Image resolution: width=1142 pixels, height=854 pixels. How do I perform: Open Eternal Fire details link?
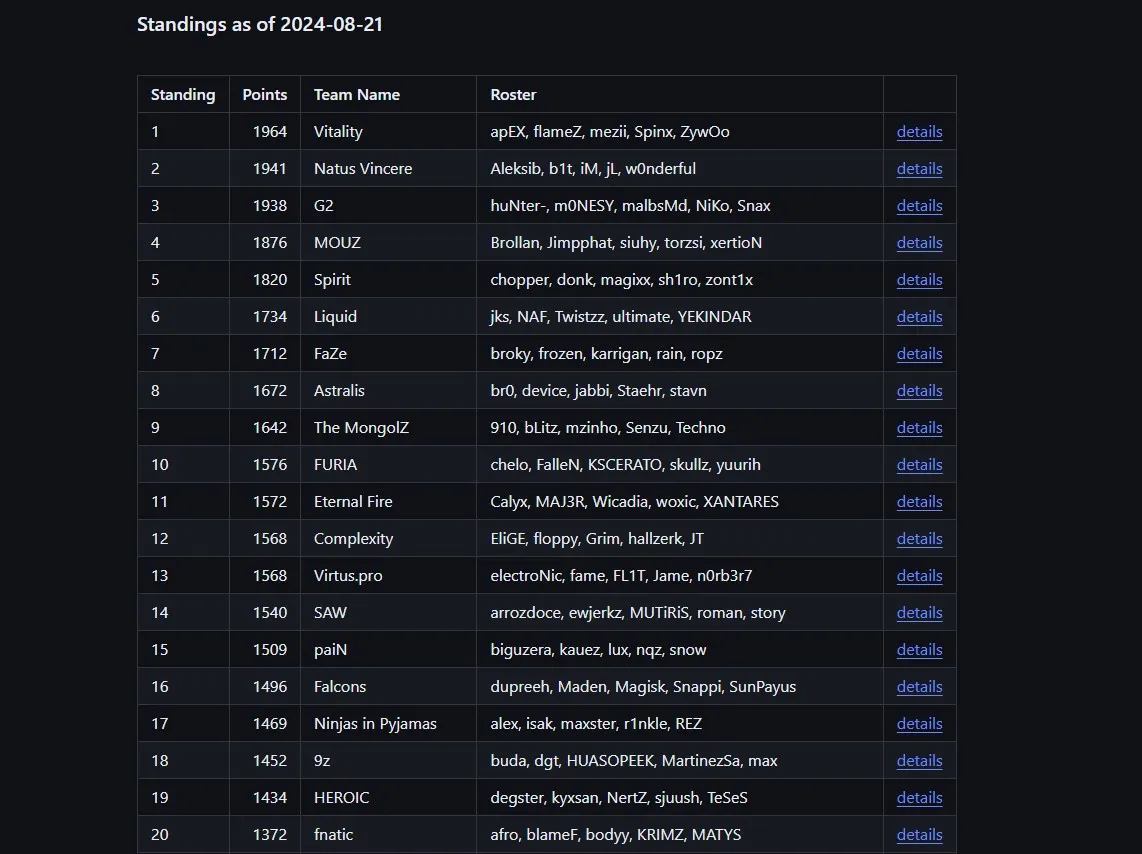click(919, 502)
